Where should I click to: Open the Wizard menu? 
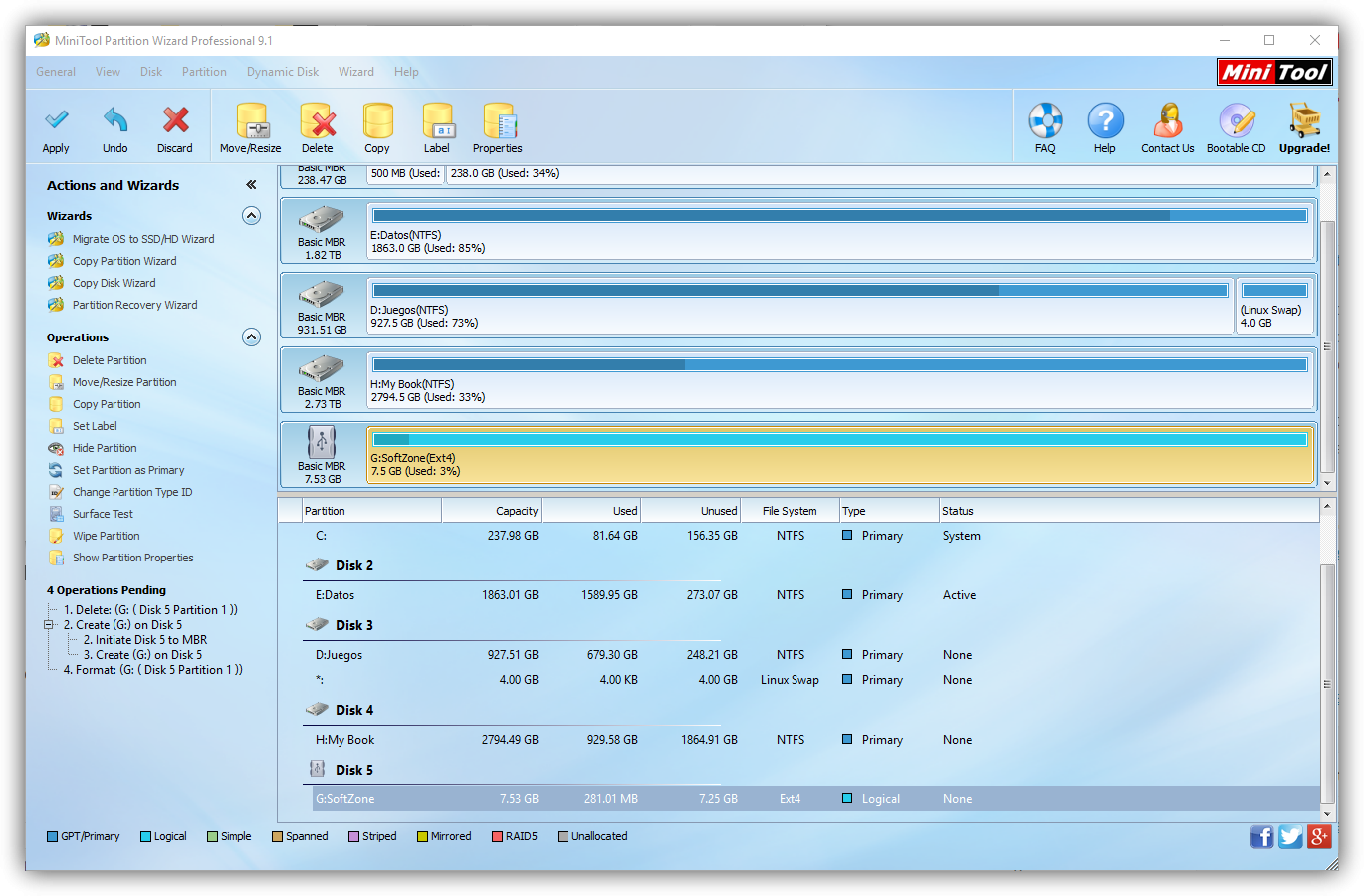[x=356, y=72]
